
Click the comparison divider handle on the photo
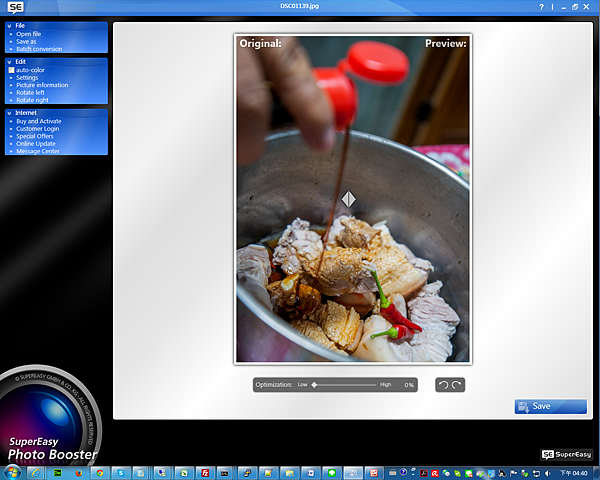click(349, 199)
